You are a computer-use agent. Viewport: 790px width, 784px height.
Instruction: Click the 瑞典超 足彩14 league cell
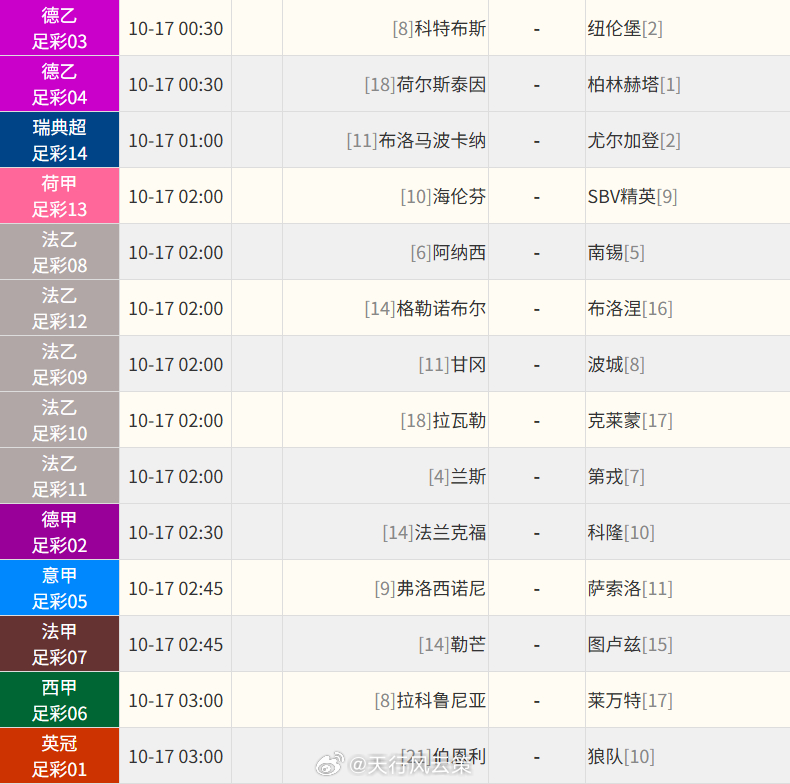59,140
